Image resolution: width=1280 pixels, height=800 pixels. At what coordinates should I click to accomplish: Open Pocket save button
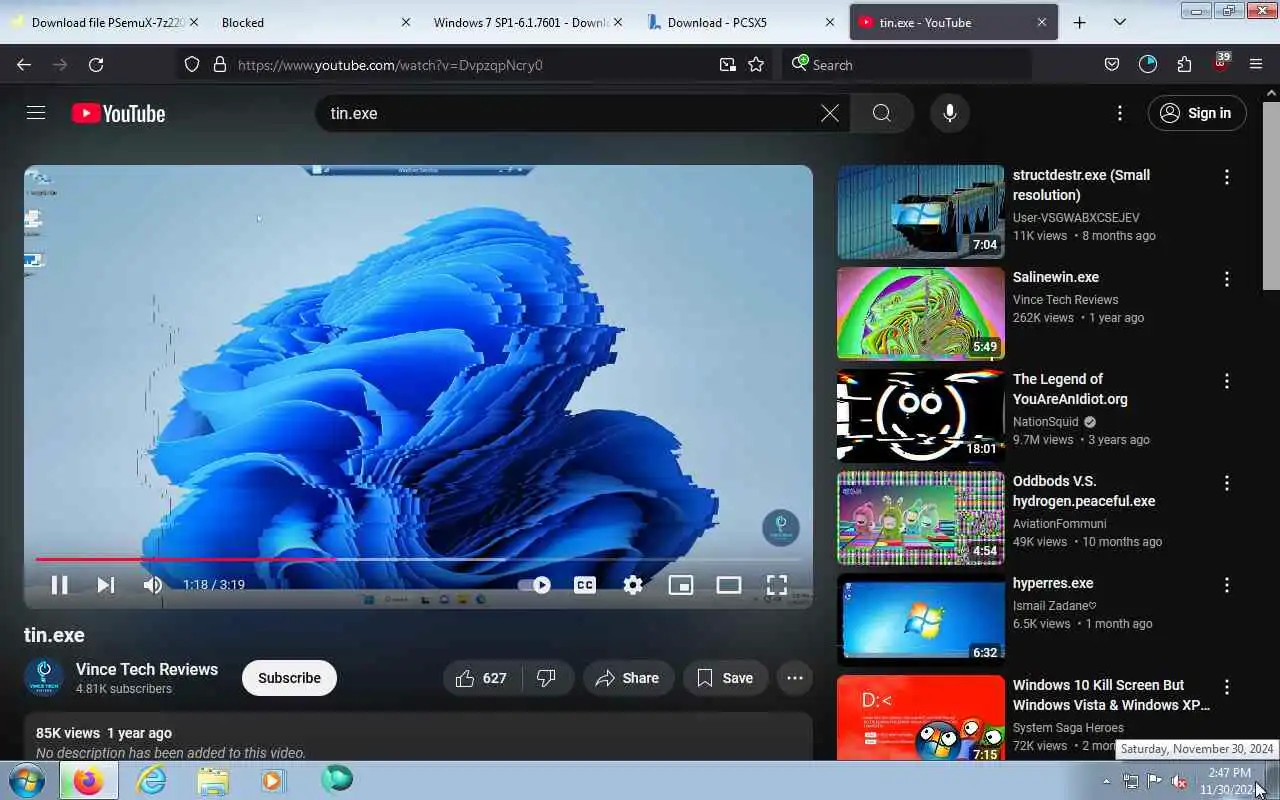[1112, 65]
